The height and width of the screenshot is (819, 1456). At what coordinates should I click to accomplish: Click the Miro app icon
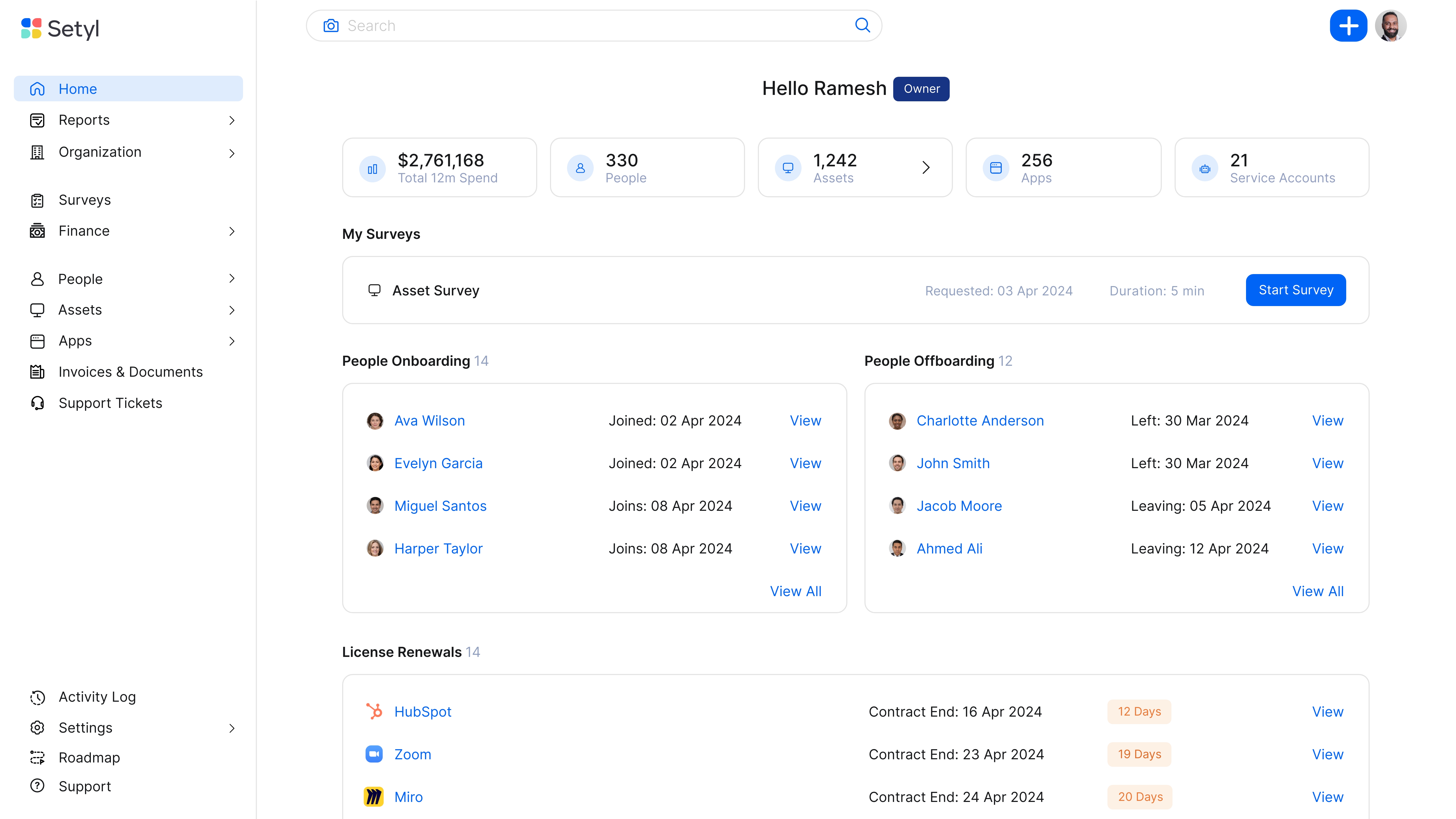point(374,796)
